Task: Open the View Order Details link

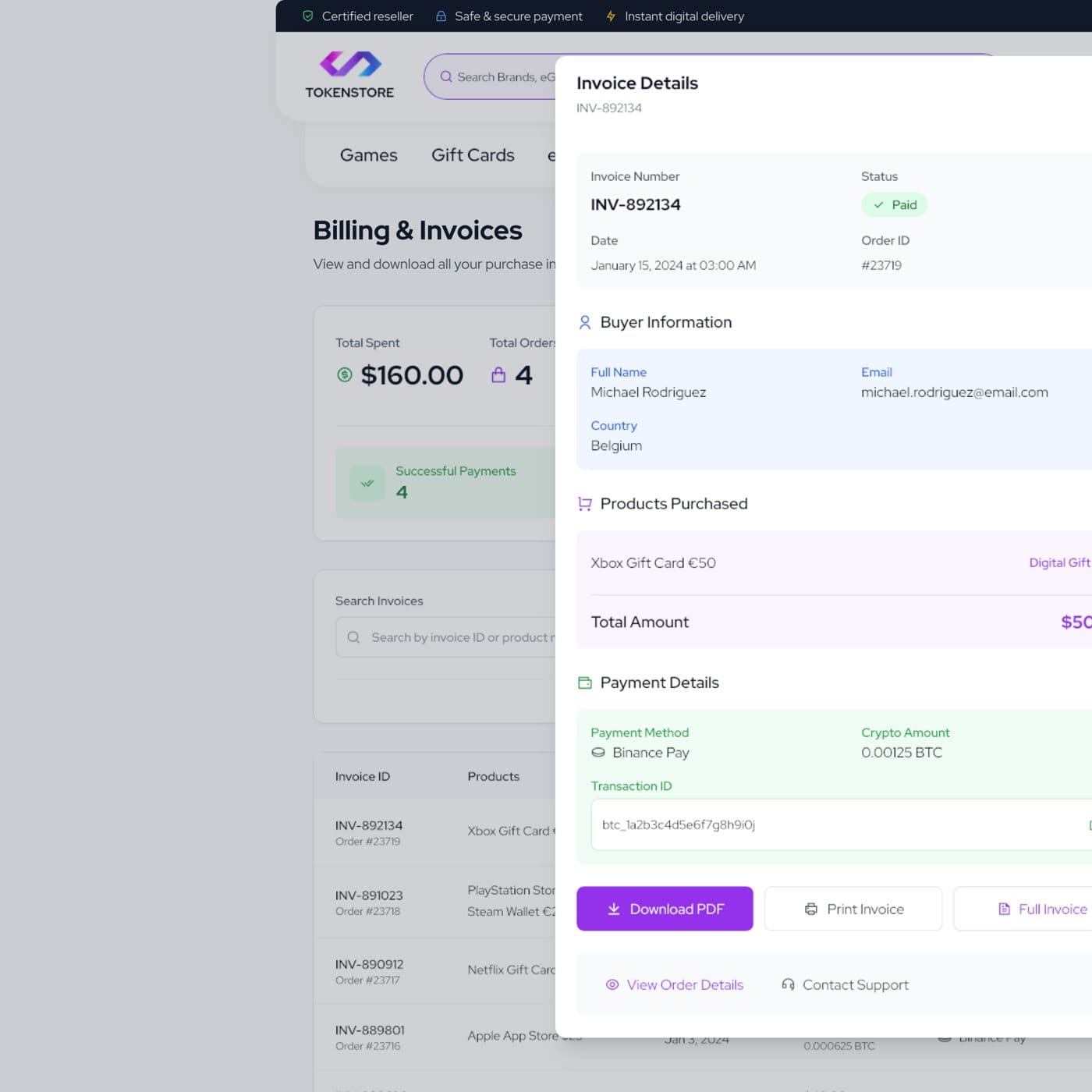Action: [675, 985]
